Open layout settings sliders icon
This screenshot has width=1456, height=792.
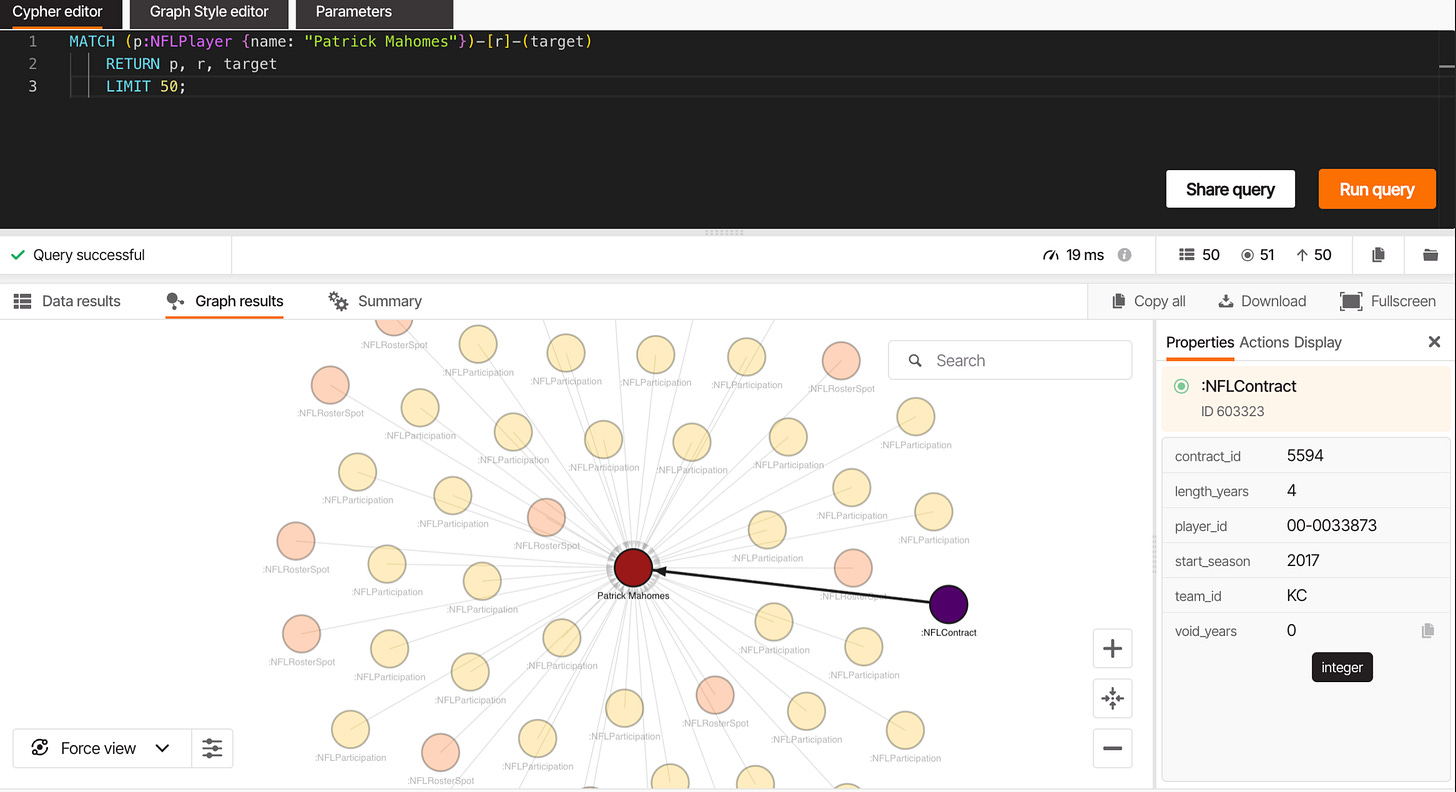[x=212, y=748]
